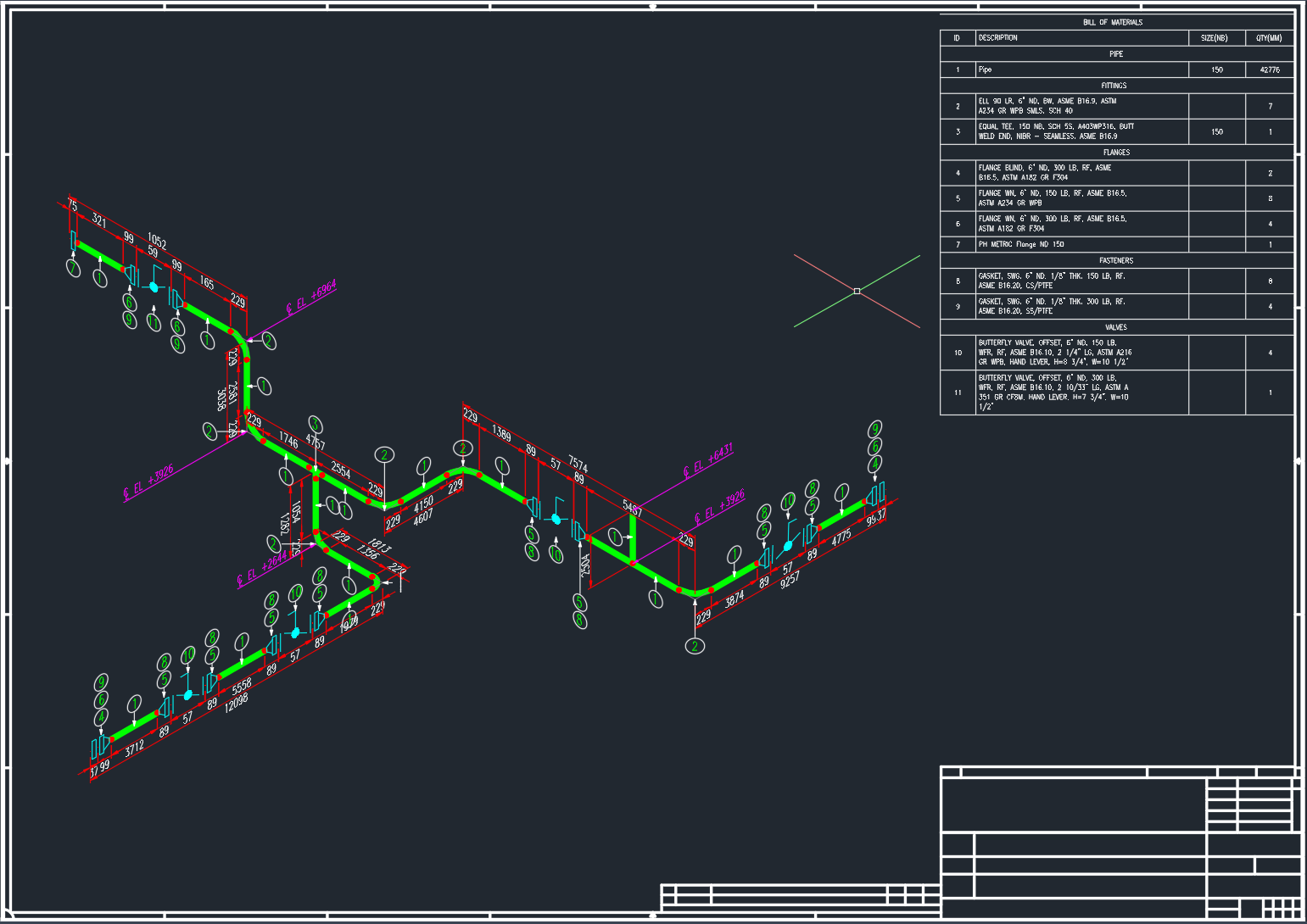Image resolution: width=1307 pixels, height=924 pixels.
Task: Select the "1746" dimension text
Action: pos(288,441)
